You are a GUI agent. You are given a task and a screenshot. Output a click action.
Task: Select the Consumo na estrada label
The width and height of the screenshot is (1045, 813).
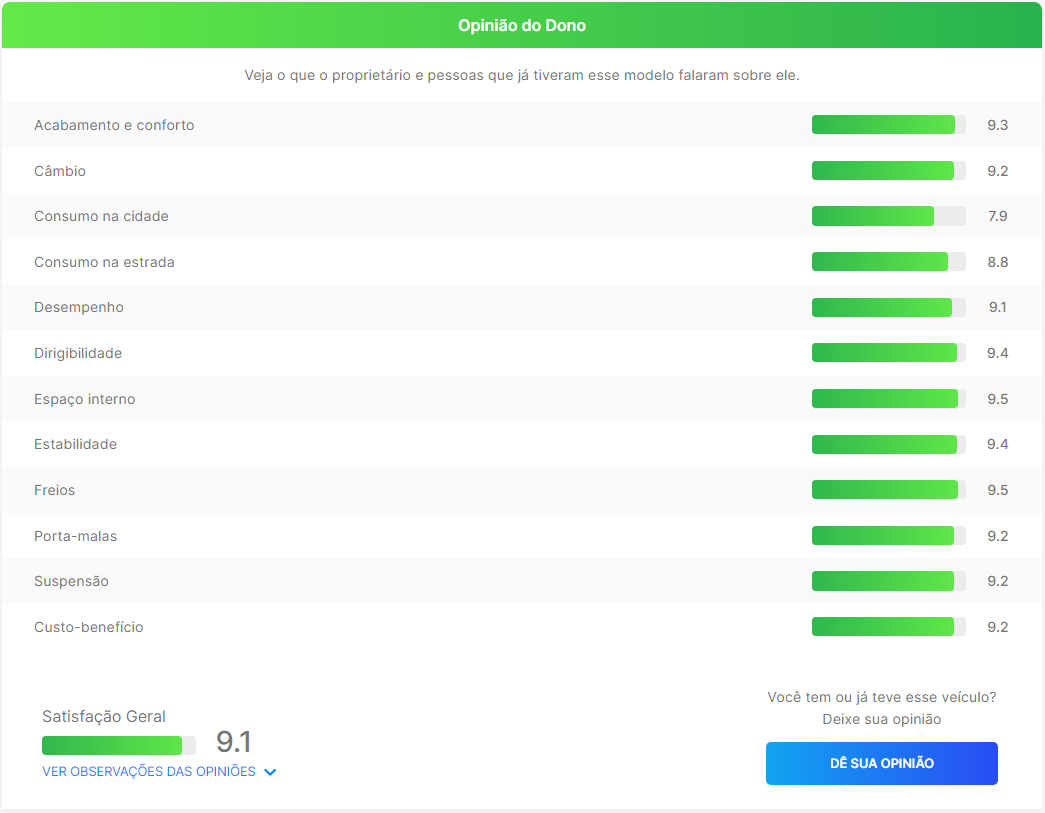(104, 262)
